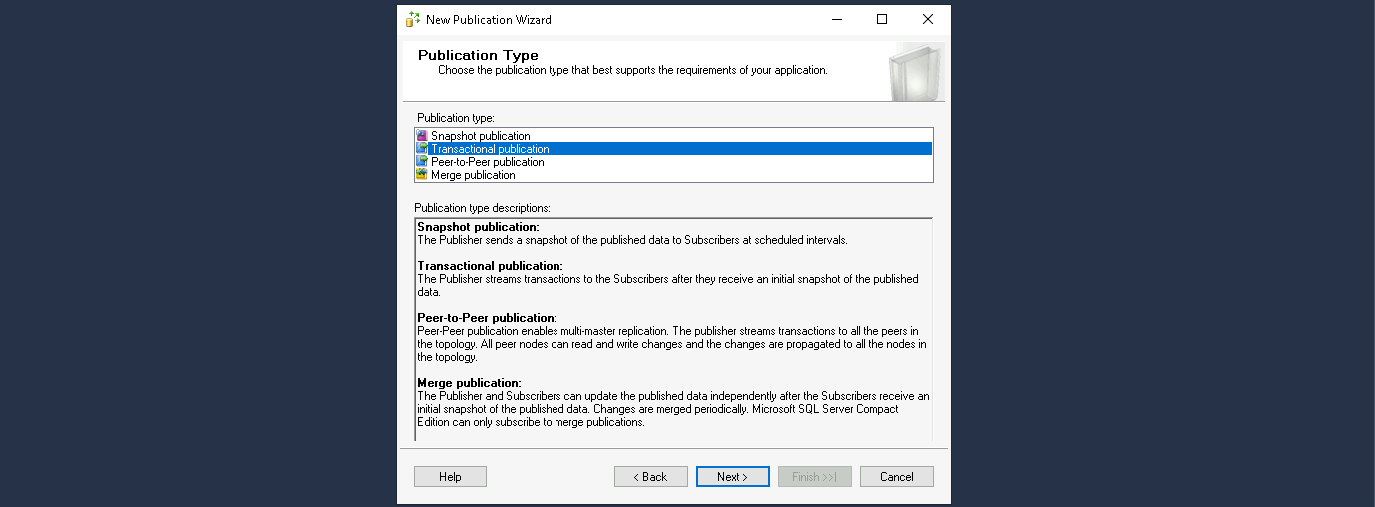Click the Snapshot publication icon
Screen dimensions: 1375x507
pyautogui.click(x=422, y=136)
